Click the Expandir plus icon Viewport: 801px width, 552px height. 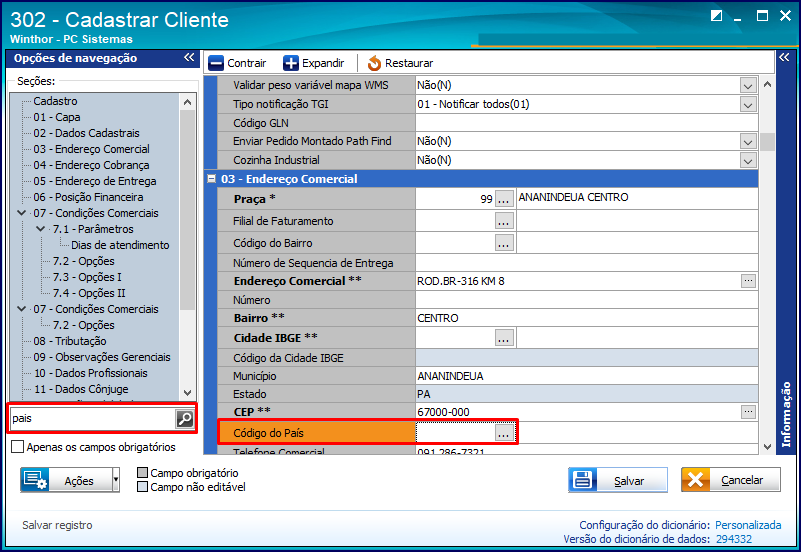[291, 63]
